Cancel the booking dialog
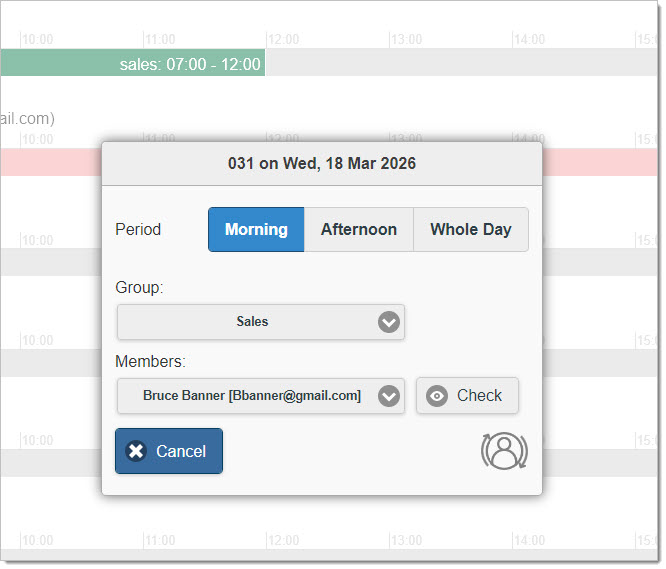 pos(169,451)
